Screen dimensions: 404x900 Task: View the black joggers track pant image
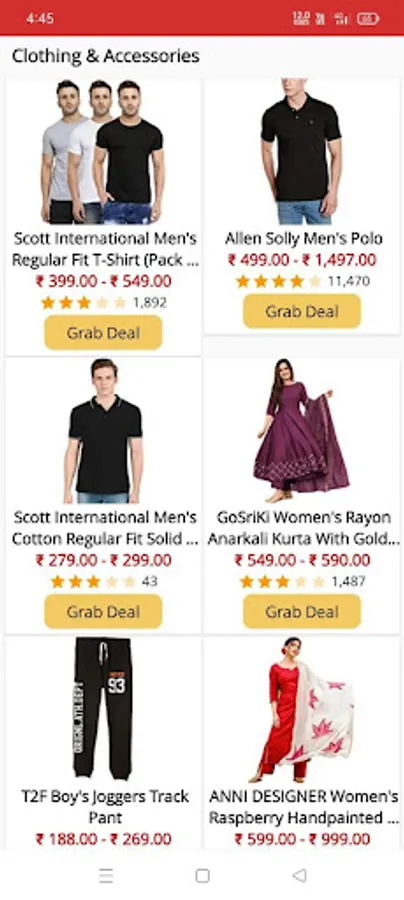103,709
